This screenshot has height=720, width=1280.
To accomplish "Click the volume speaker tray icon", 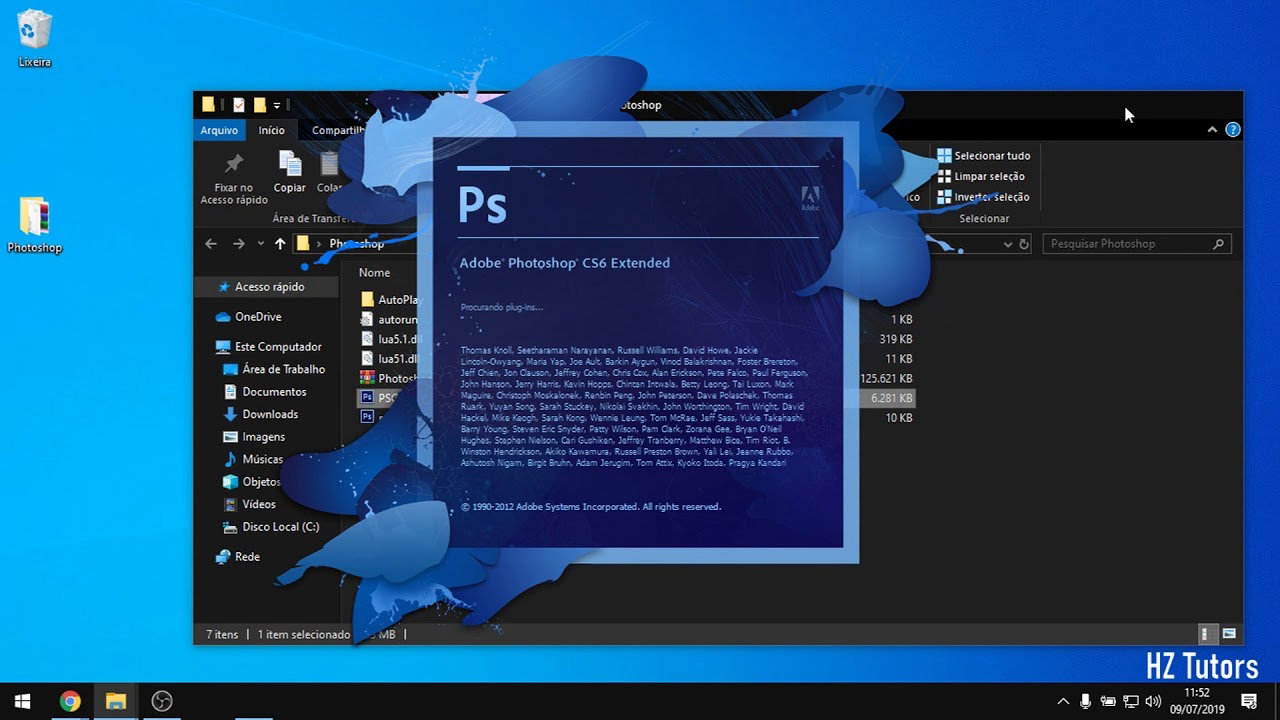I will 1153,701.
